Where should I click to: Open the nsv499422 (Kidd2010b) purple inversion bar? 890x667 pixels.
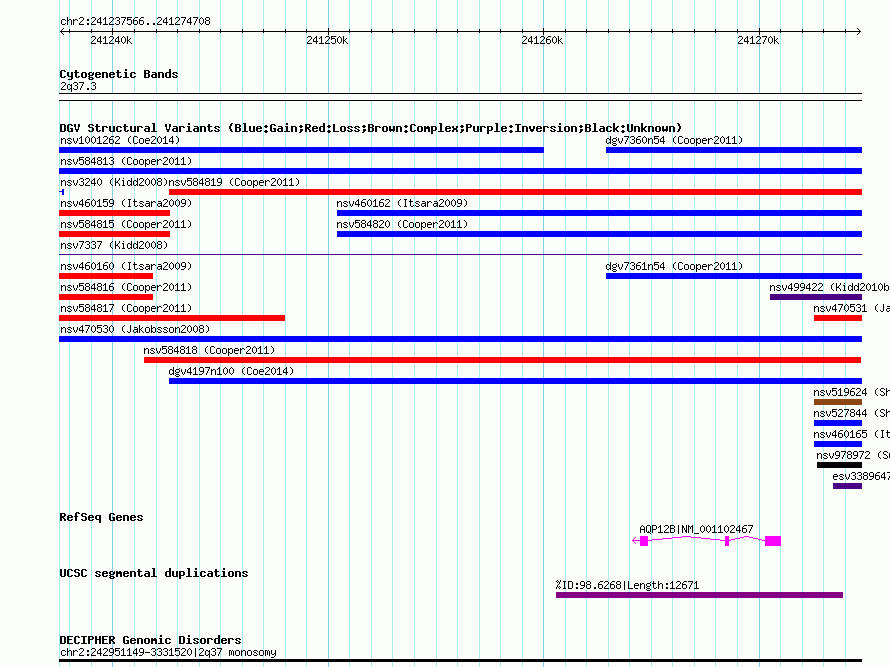(x=816, y=297)
